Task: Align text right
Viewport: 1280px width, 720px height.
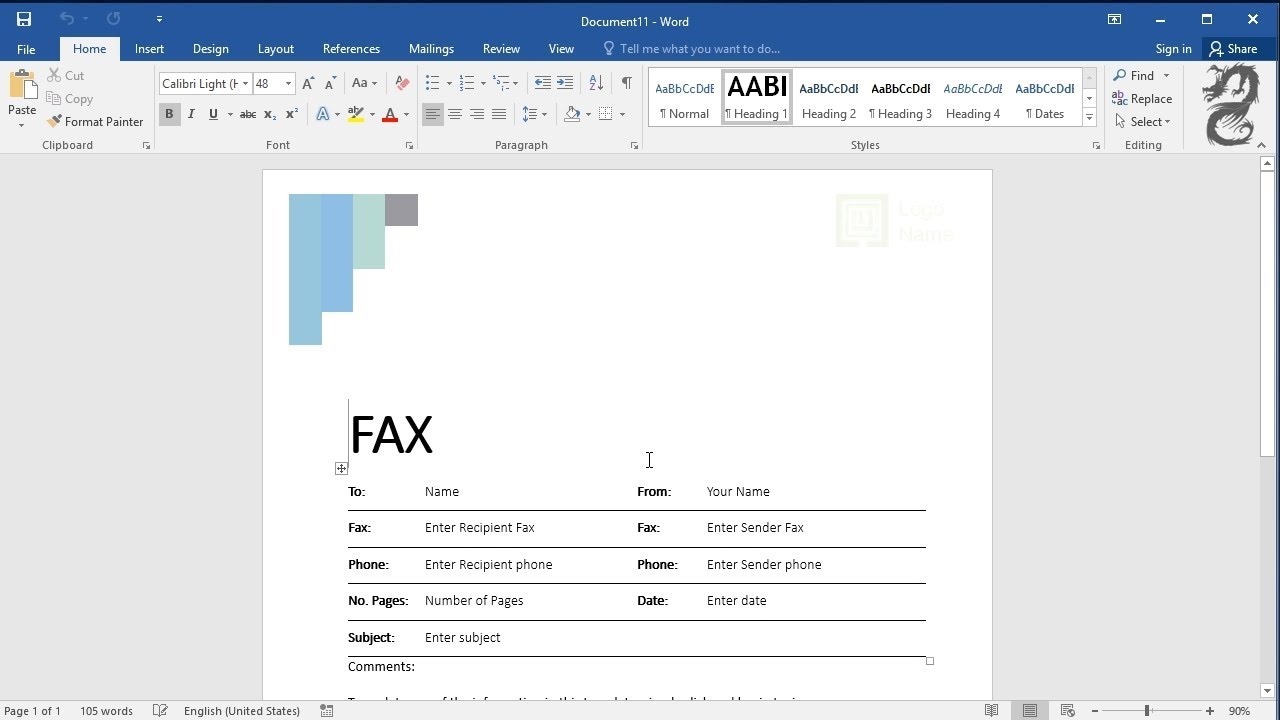Action: tap(477, 114)
